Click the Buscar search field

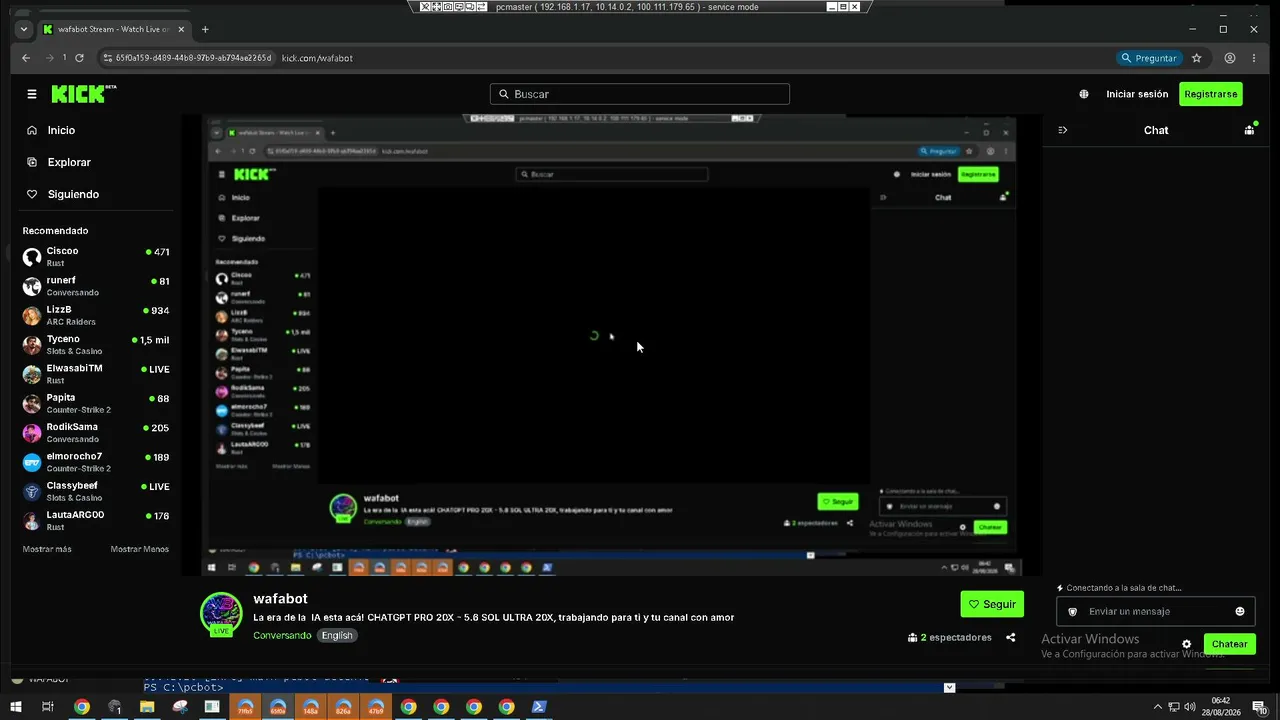(x=640, y=94)
